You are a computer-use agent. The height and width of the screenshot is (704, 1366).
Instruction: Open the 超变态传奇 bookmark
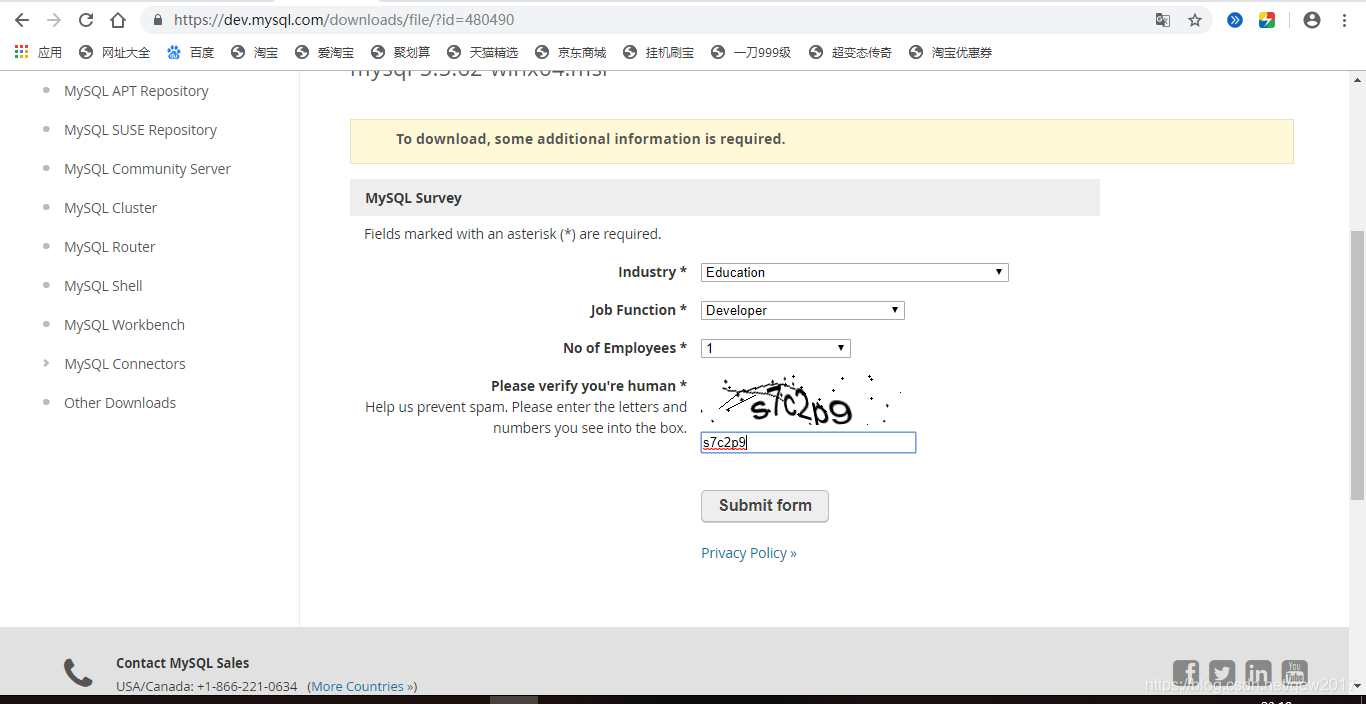click(x=850, y=52)
